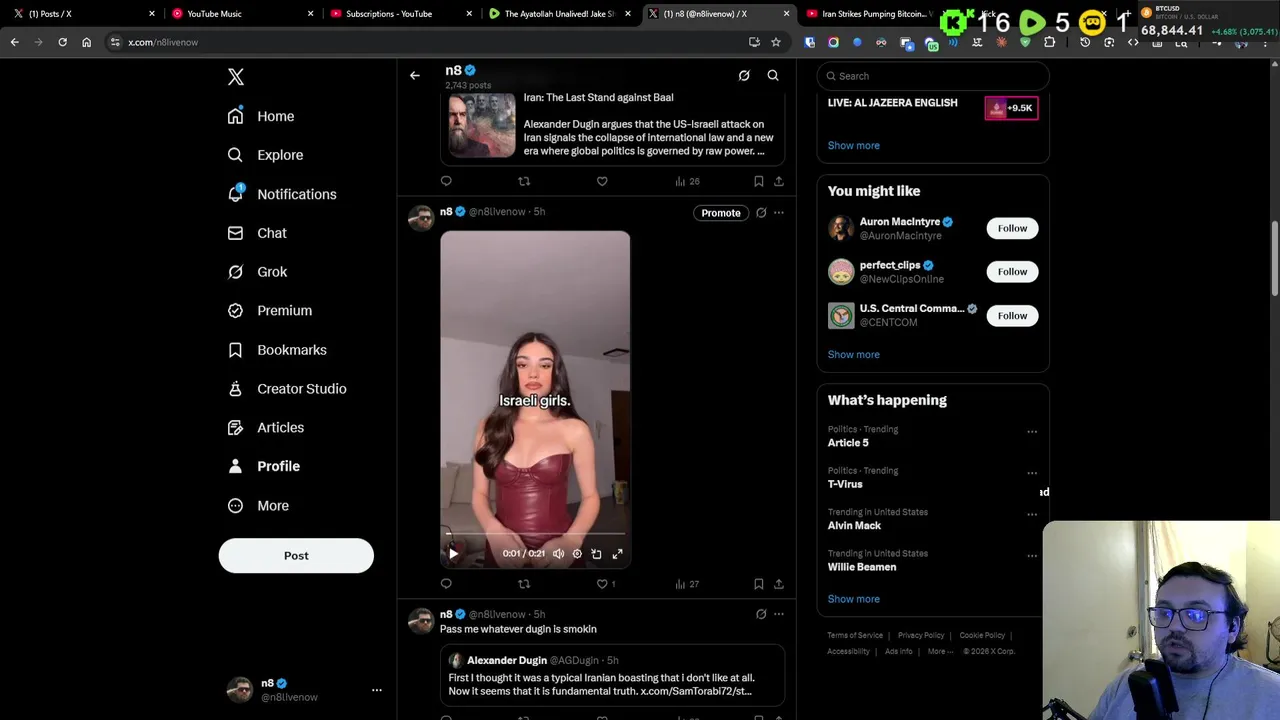Viewport: 1280px width, 720px height.
Task: Open the more options menu on the video post
Action: coord(779,213)
